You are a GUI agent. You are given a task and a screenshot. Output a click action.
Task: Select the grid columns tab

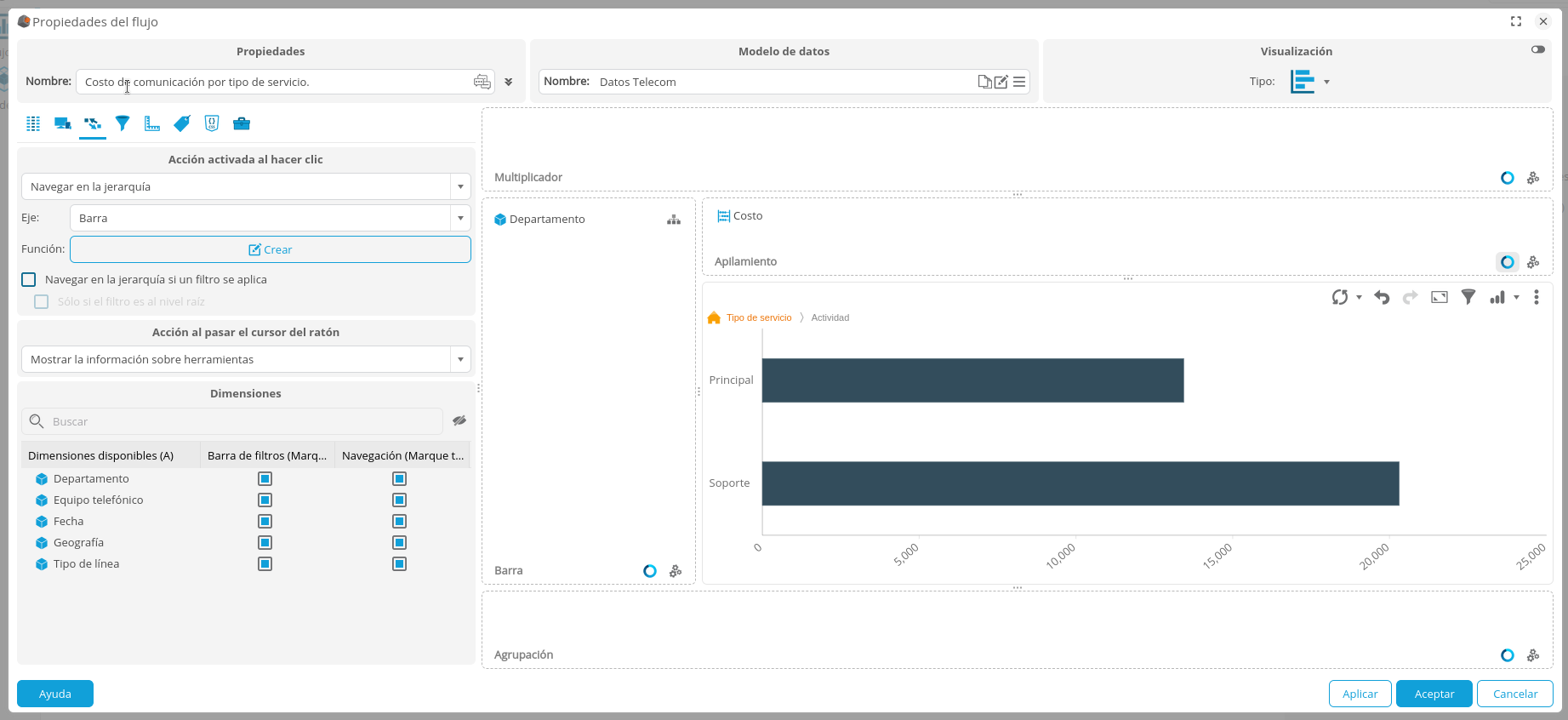[x=33, y=124]
